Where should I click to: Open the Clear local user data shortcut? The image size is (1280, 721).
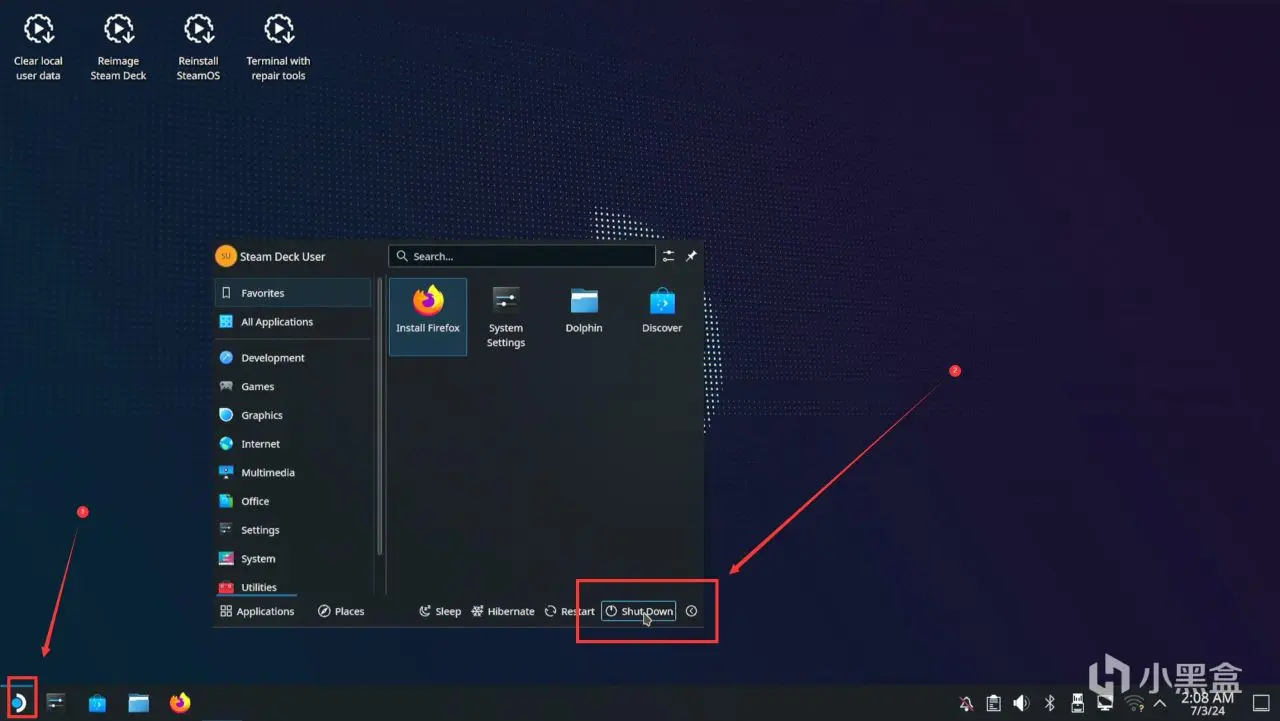pos(38,47)
